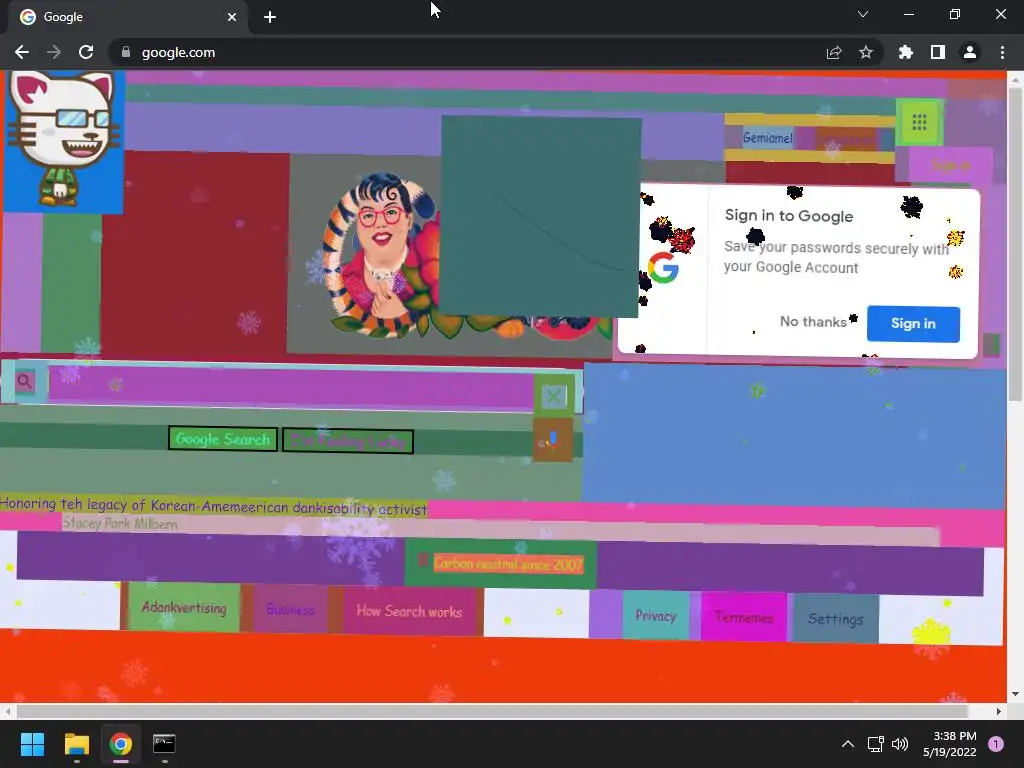Click the magnifier icon in search box
Screen dimensions: 1024x768
[25, 381]
